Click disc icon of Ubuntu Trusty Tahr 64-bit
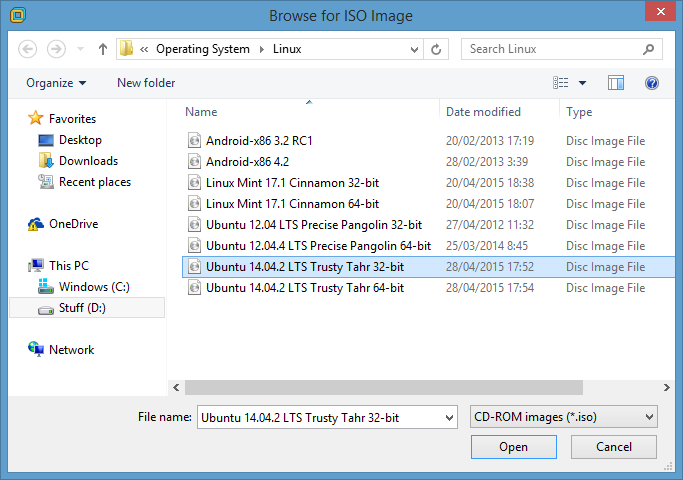Screen dimensions: 683x480 pyautogui.click(x=194, y=288)
